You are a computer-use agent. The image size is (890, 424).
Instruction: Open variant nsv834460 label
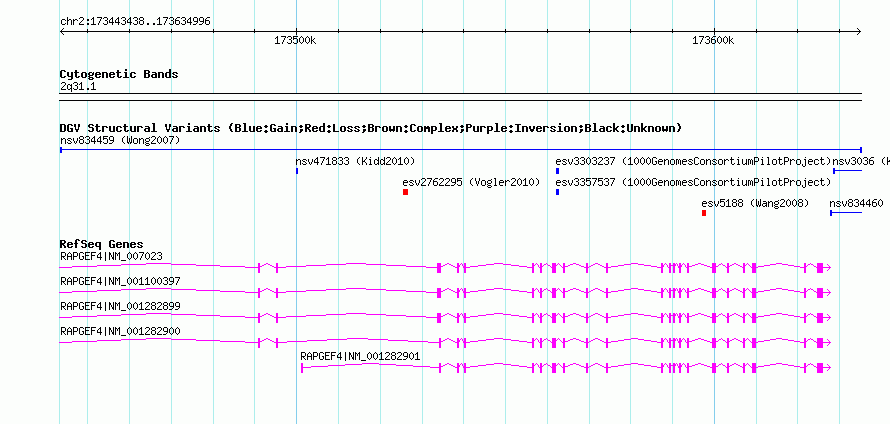pyautogui.click(x=857, y=203)
